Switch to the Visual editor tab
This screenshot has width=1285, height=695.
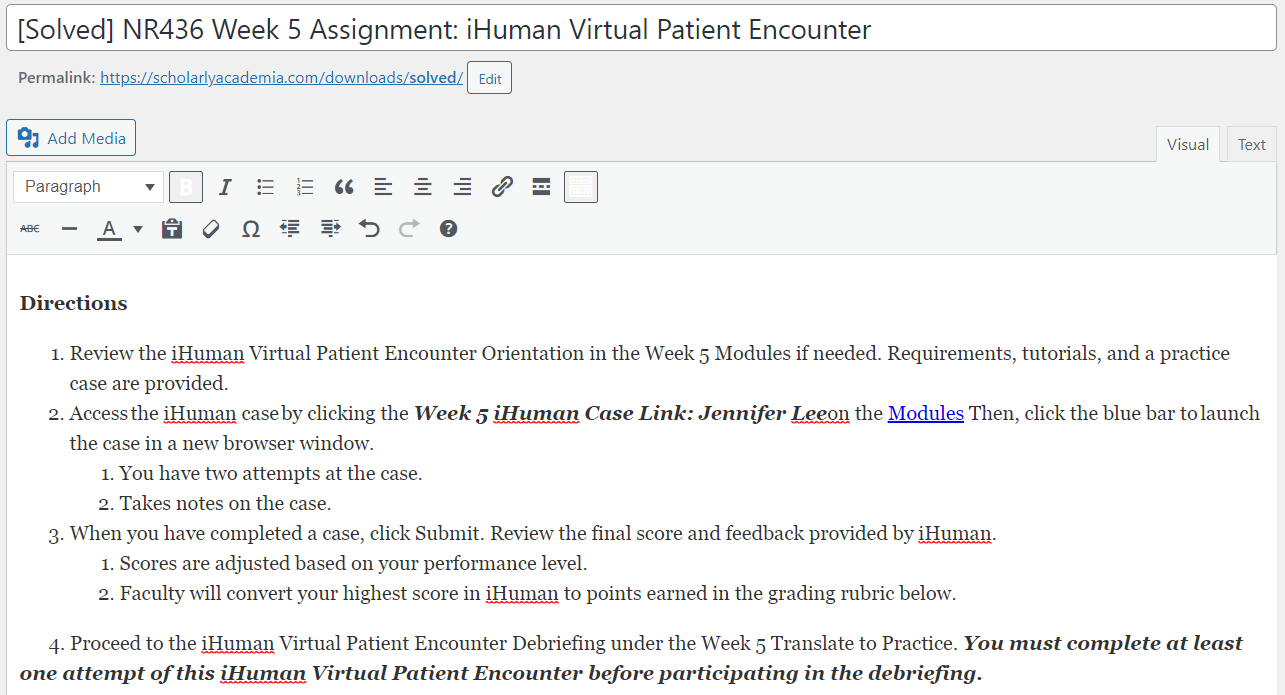[1188, 144]
